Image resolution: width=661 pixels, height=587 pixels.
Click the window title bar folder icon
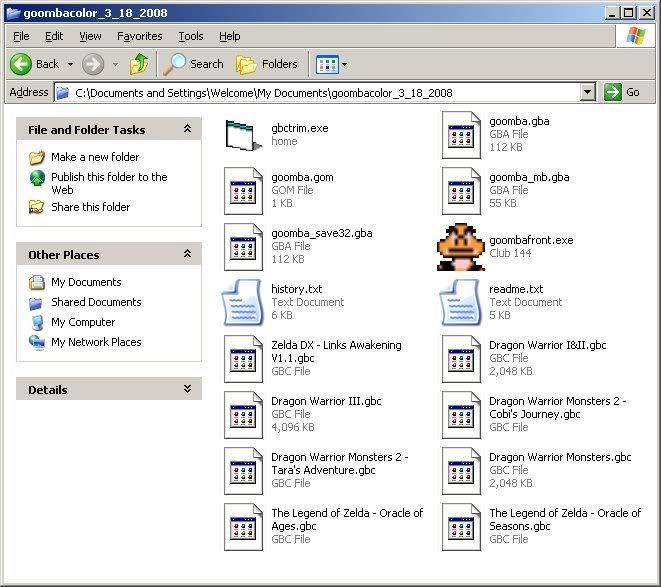point(13,13)
